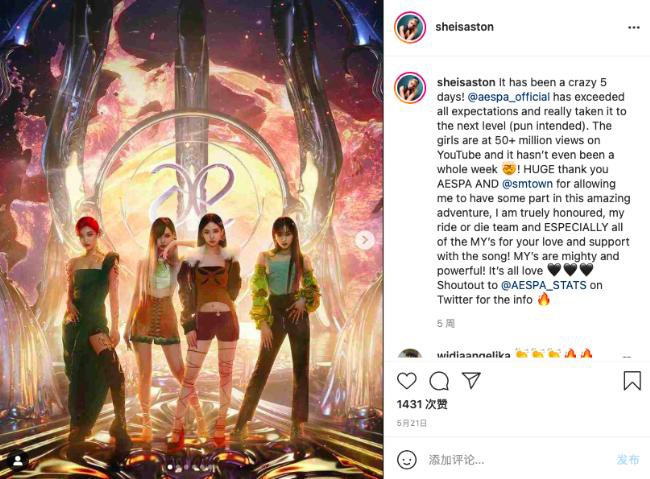650x479 pixels.
Task: Follow the @smtown mention link
Action: tap(527, 183)
